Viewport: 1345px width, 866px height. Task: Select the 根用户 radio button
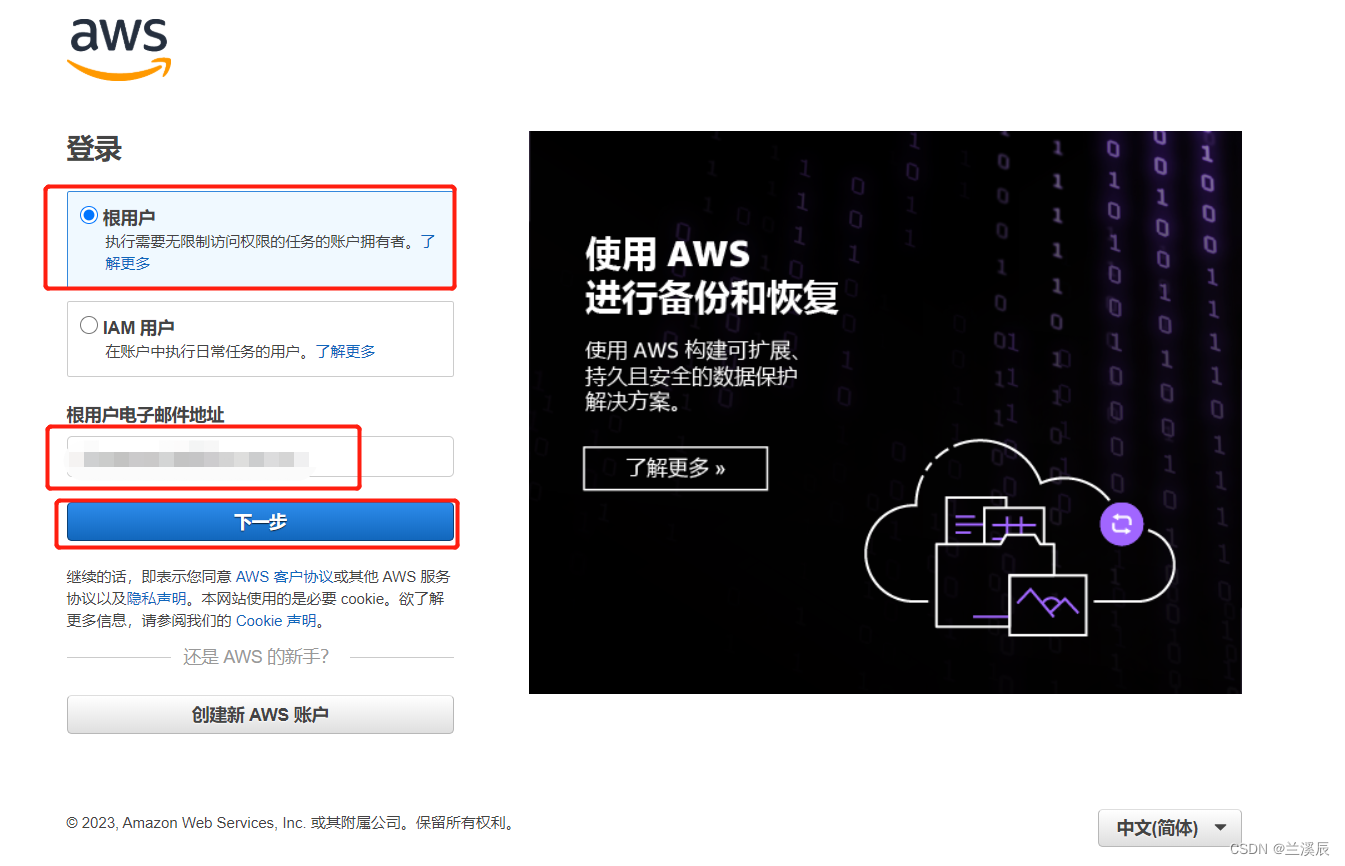(x=89, y=215)
